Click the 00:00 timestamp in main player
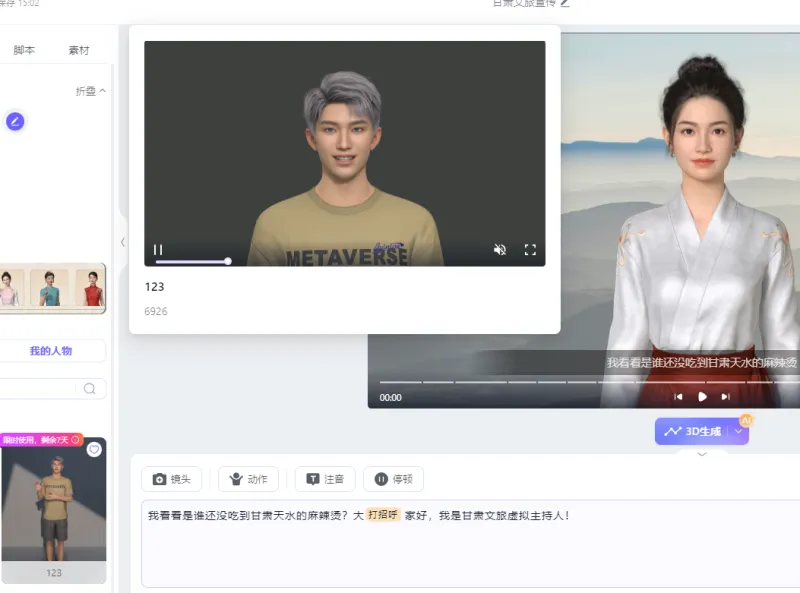This screenshot has width=800, height=593. pos(390,398)
